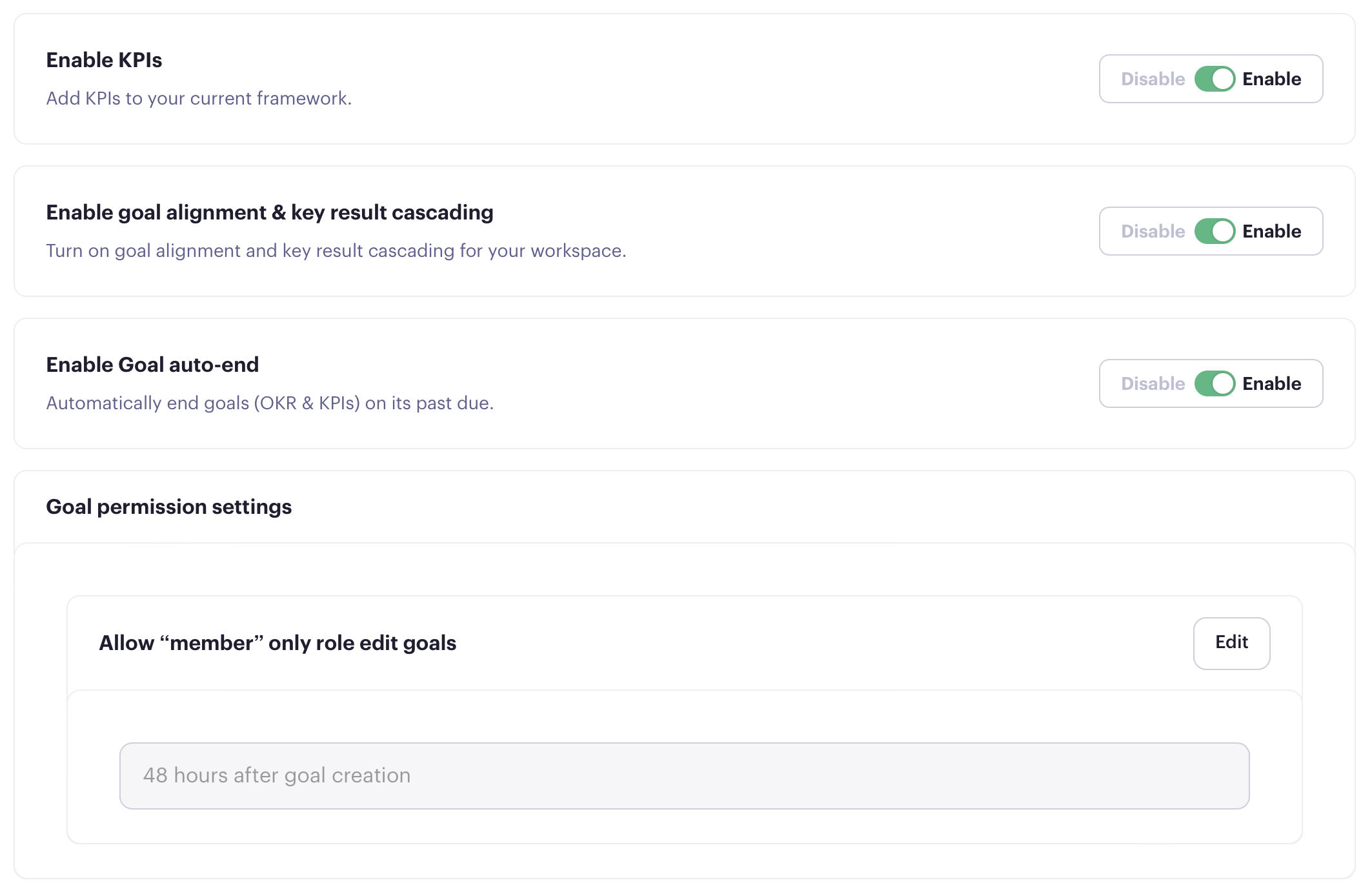Click Disable label for Enable KPIs
This screenshot has height=896, width=1372.
(1153, 79)
